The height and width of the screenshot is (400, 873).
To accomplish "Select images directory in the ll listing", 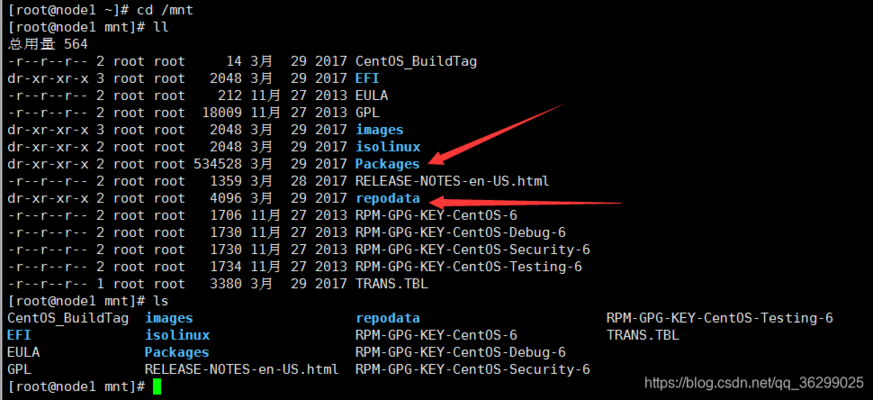I will click(379, 129).
